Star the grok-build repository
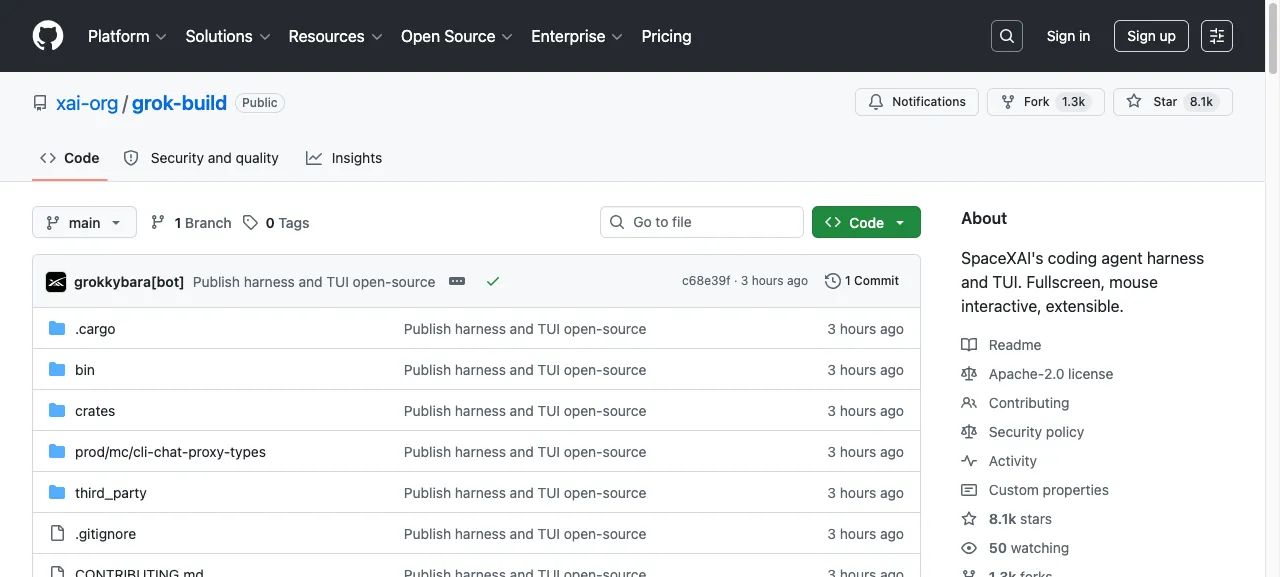Viewport: 1280px width, 577px height. [x=1172, y=102]
